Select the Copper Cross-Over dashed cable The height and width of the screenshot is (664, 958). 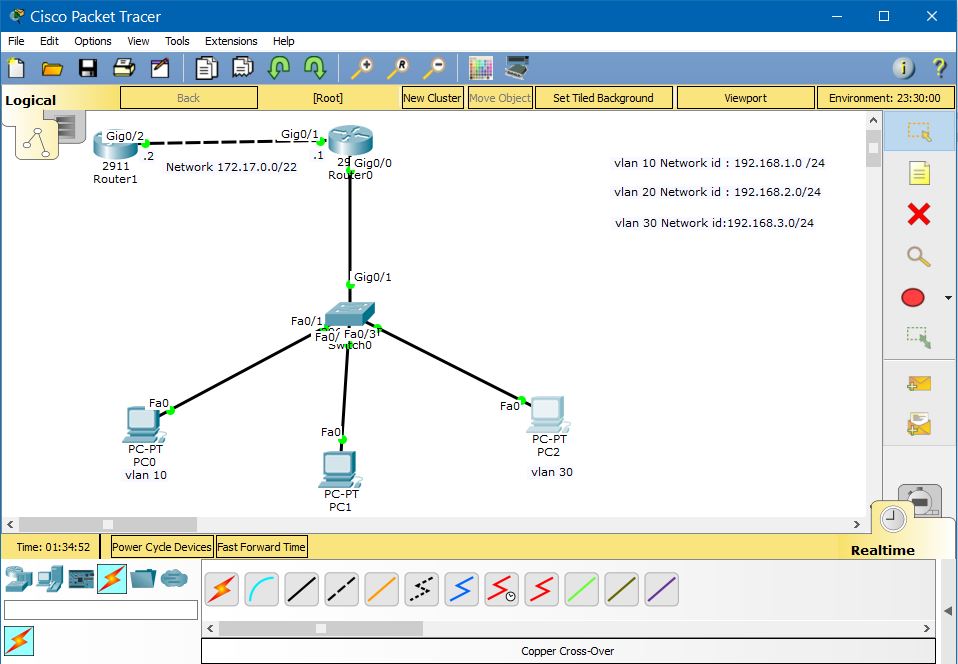(342, 589)
